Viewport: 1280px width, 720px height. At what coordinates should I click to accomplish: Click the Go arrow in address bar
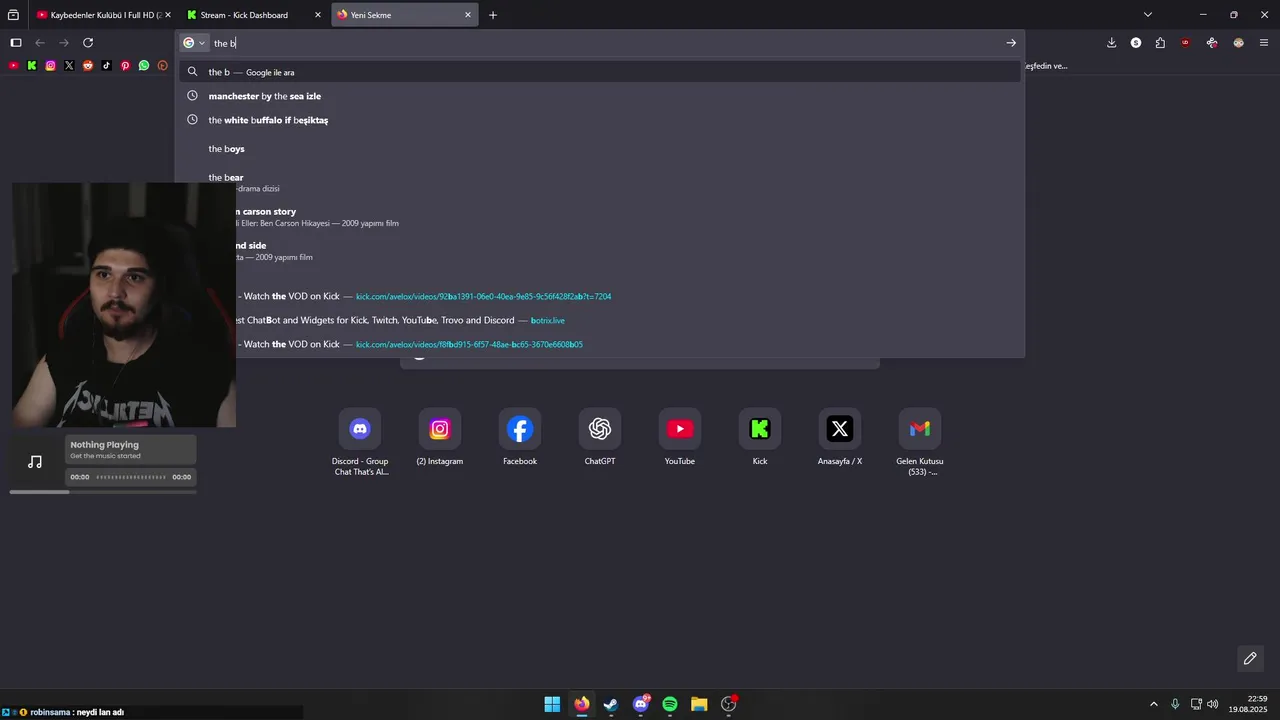coord(1011,43)
